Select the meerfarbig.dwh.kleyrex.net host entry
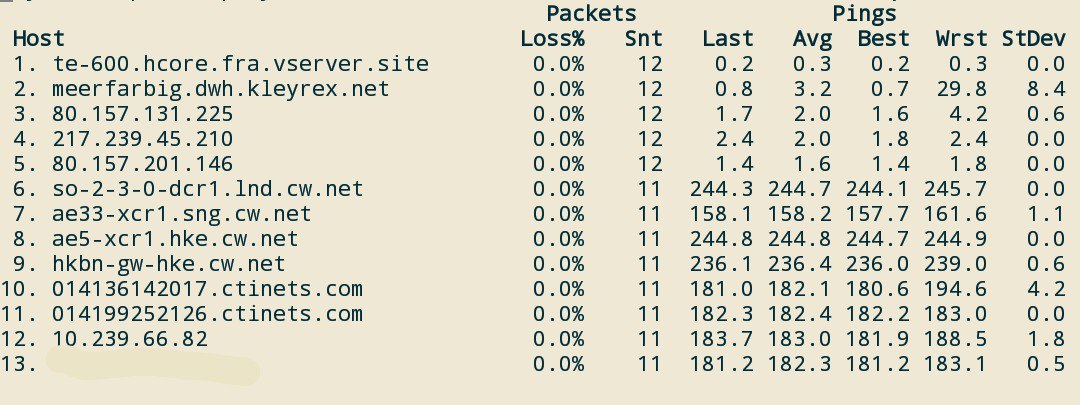Image resolution: width=1080 pixels, height=405 pixels. click(220, 89)
